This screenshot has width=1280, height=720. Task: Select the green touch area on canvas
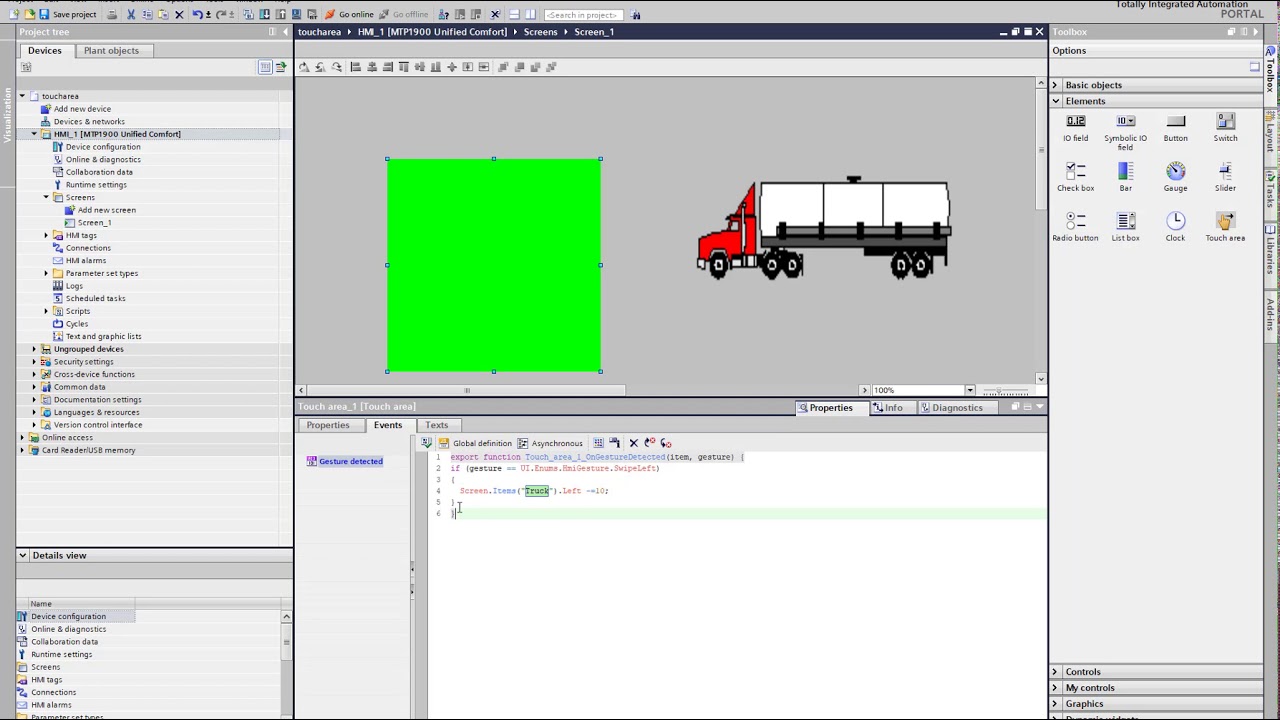coord(494,265)
